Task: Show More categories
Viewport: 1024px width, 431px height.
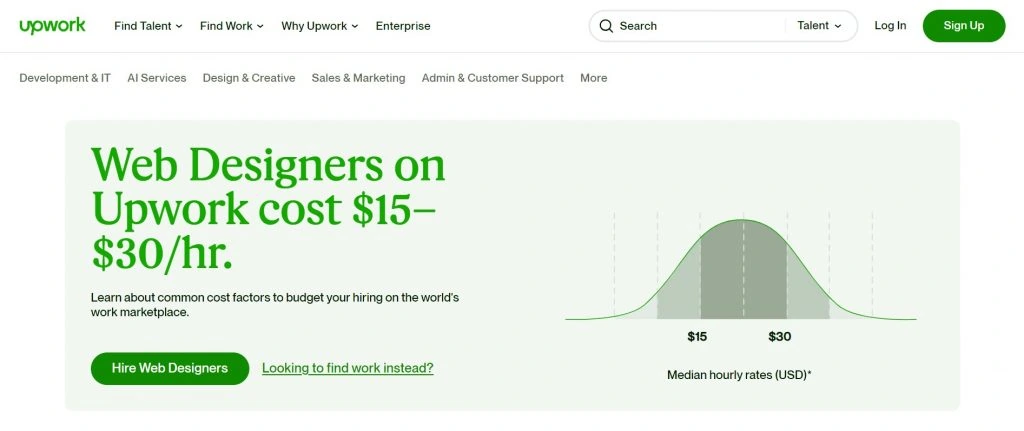Action: tap(593, 78)
